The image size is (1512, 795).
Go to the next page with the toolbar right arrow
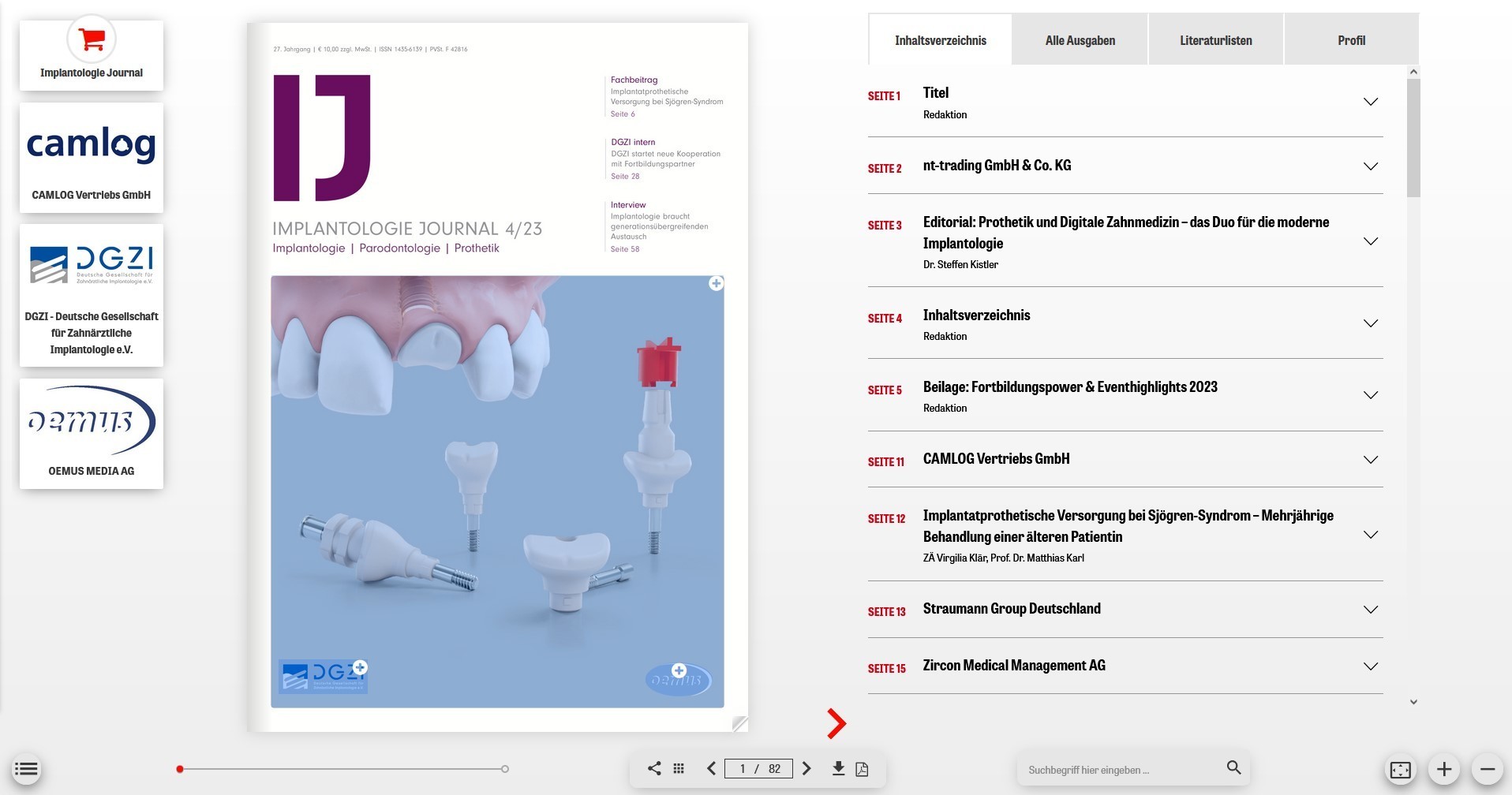[x=807, y=768]
